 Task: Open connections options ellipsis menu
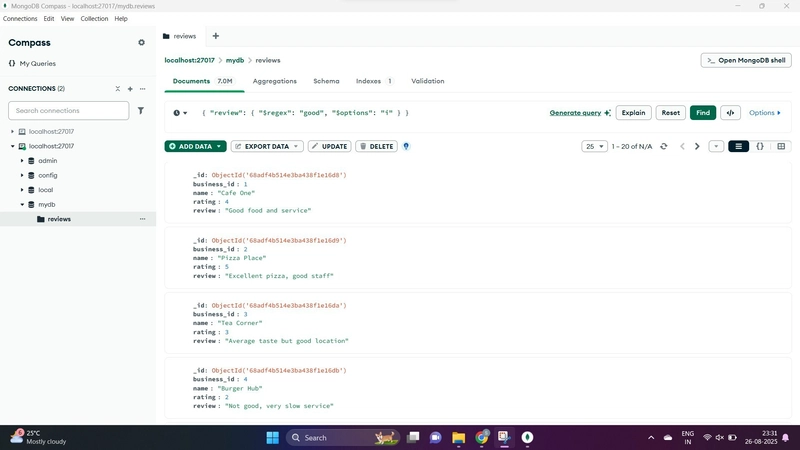(x=142, y=89)
